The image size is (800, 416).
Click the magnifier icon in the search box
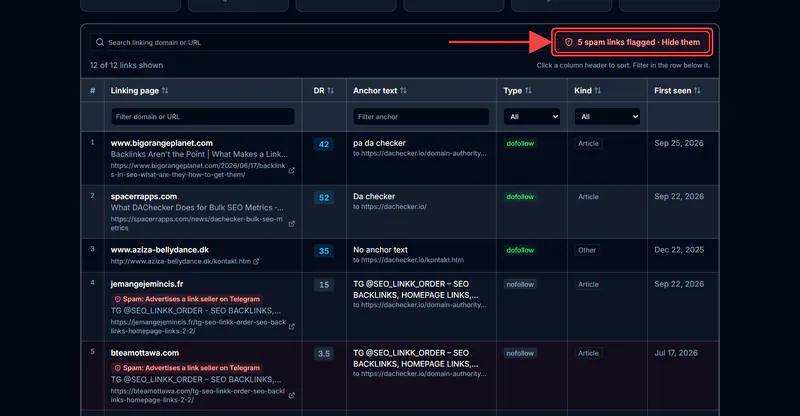click(x=100, y=42)
